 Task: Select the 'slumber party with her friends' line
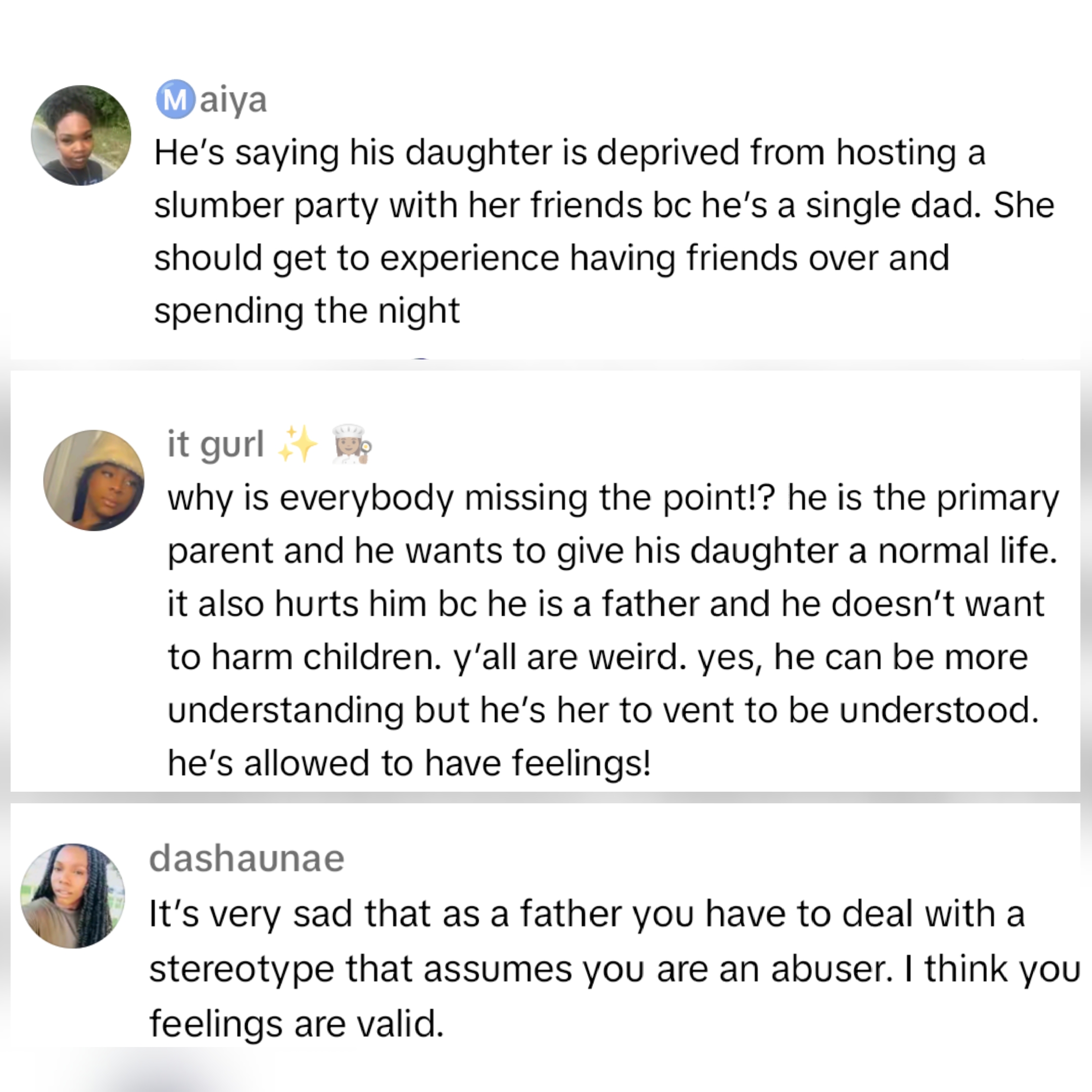604,205
